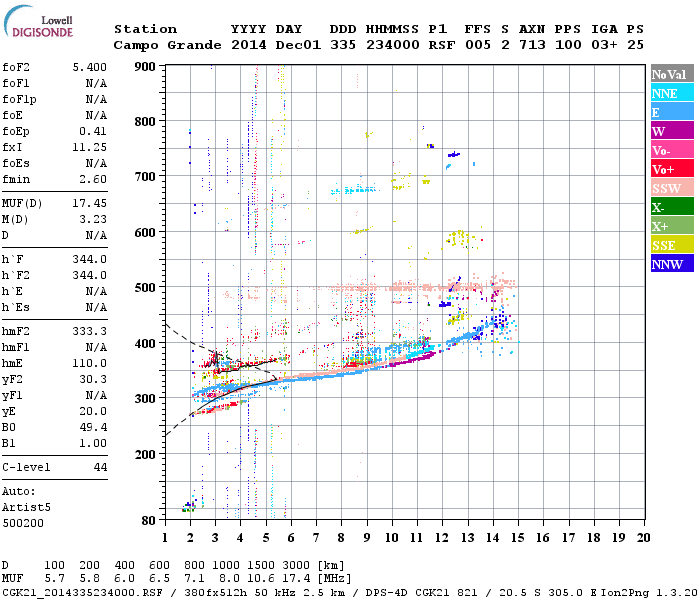The height and width of the screenshot is (600, 700).
Task: Click the B1 value 1.00
Action: tap(93, 444)
